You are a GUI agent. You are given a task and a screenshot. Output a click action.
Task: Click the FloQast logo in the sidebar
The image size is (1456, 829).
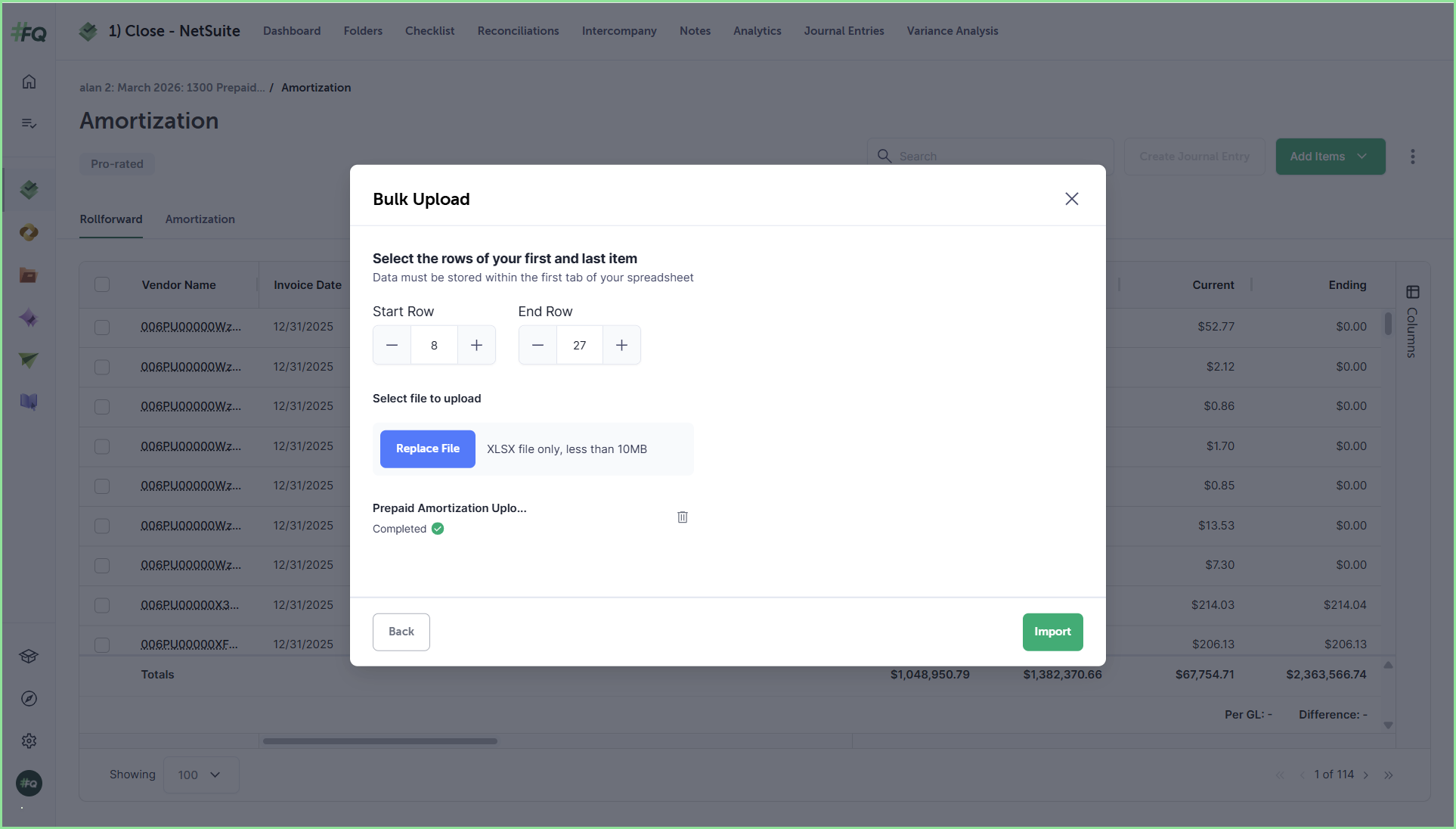(29, 33)
